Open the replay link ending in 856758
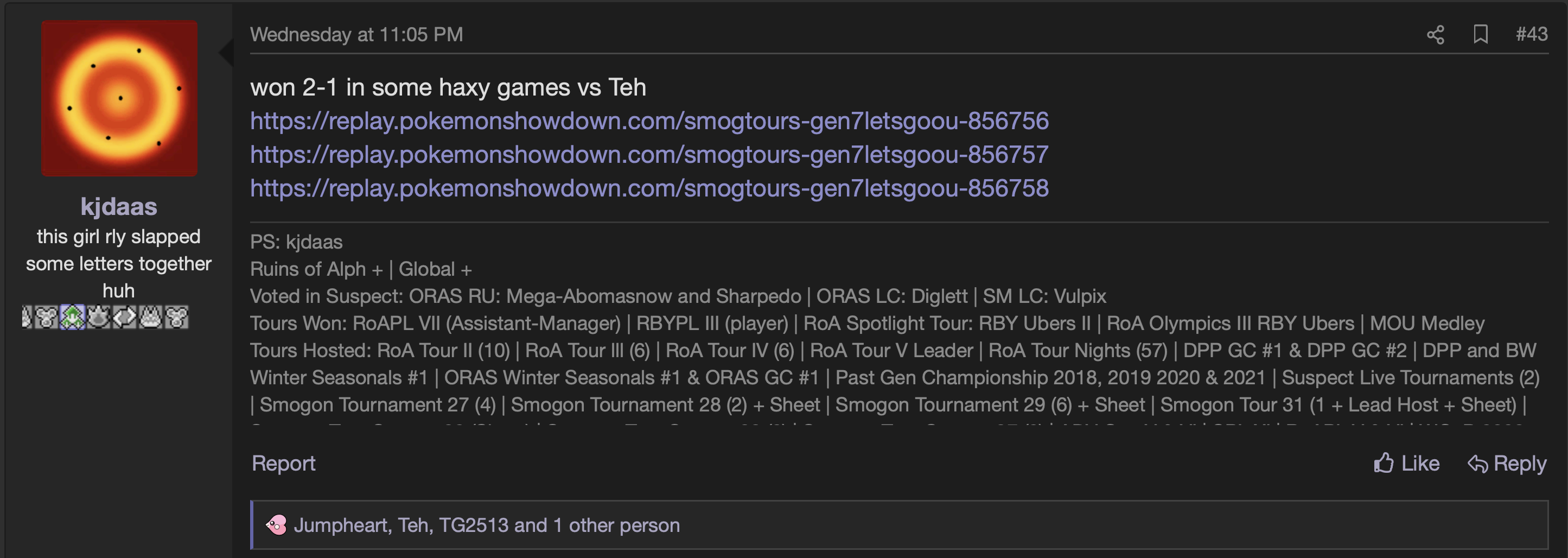Image resolution: width=1568 pixels, height=558 pixels. coord(649,188)
